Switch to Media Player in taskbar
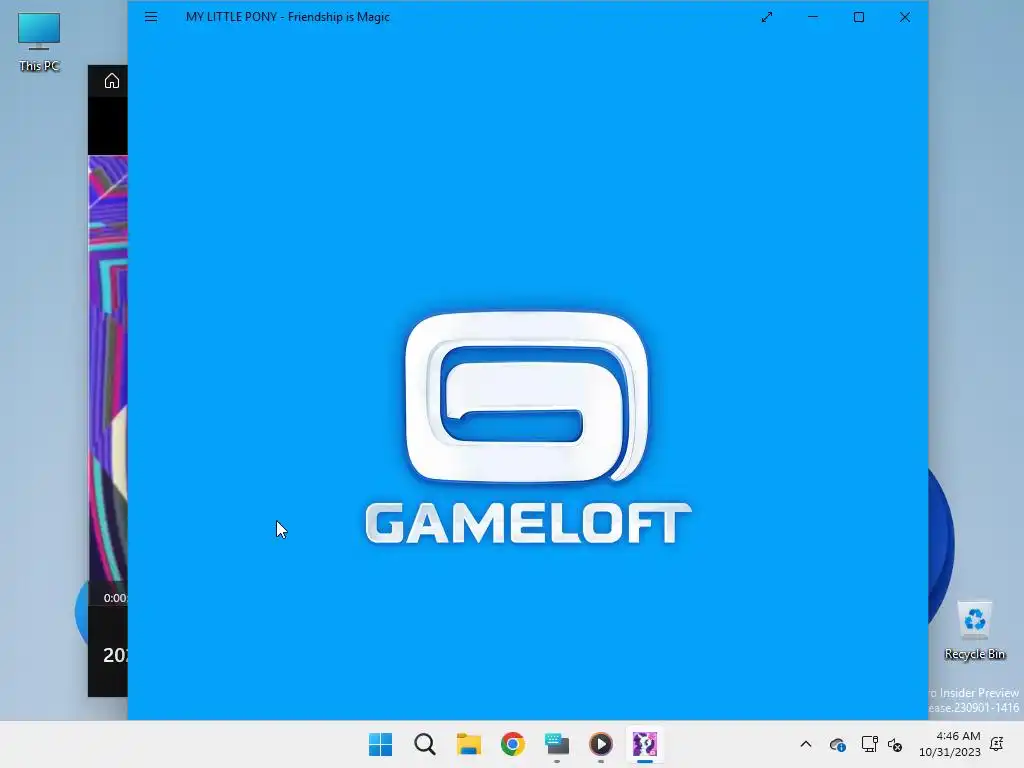 click(x=601, y=744)
